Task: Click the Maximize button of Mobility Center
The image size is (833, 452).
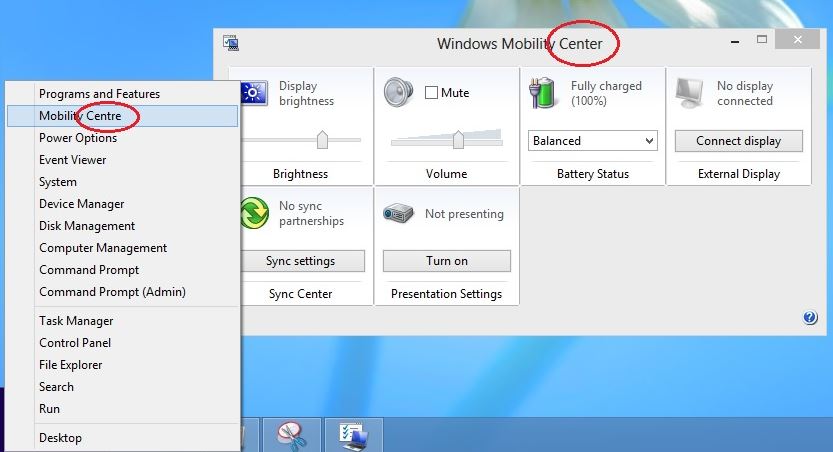Action: coord(762,39)
